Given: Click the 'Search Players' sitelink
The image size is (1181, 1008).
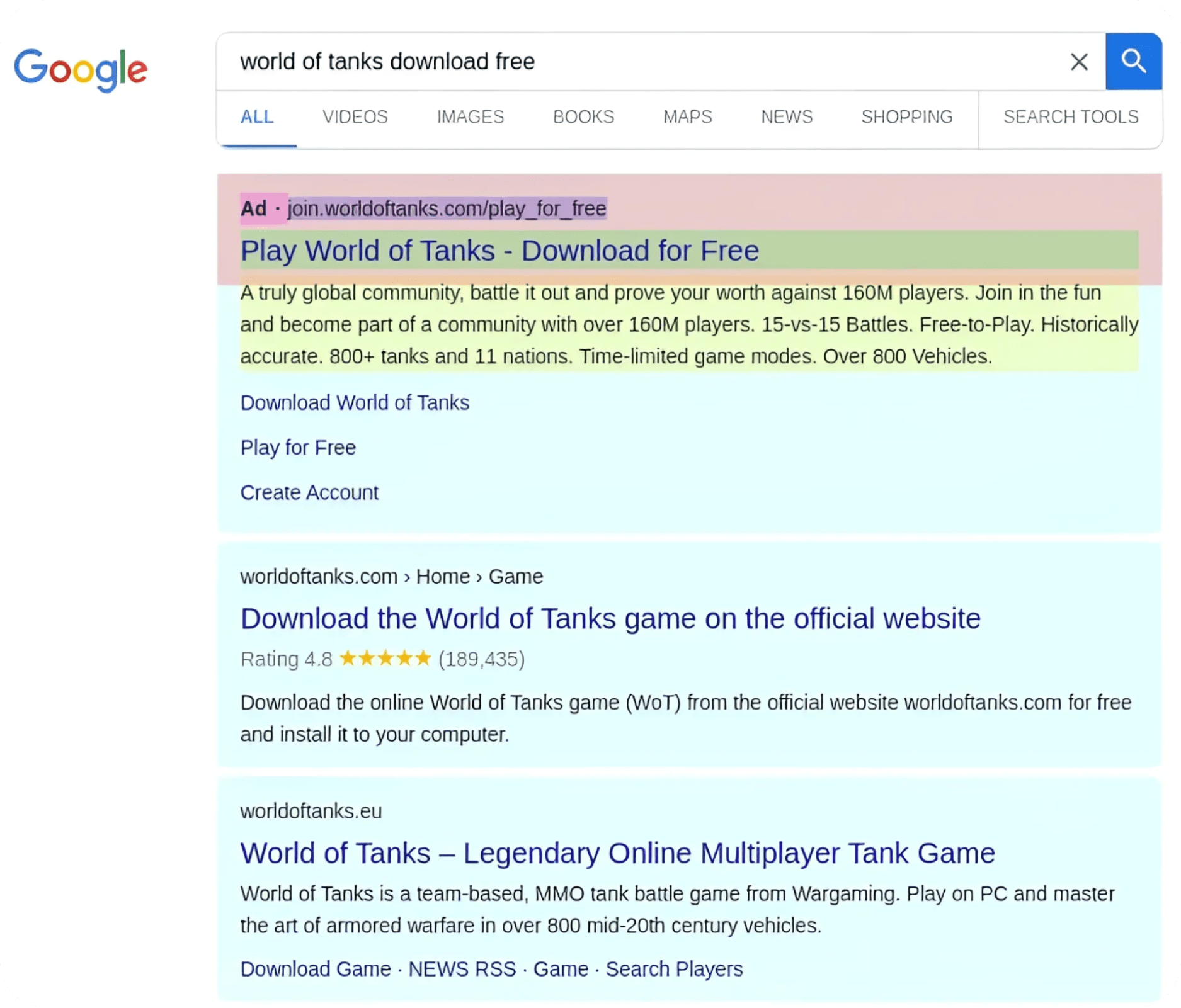Looking at the screenshot, I should click(x=674, y=969).
